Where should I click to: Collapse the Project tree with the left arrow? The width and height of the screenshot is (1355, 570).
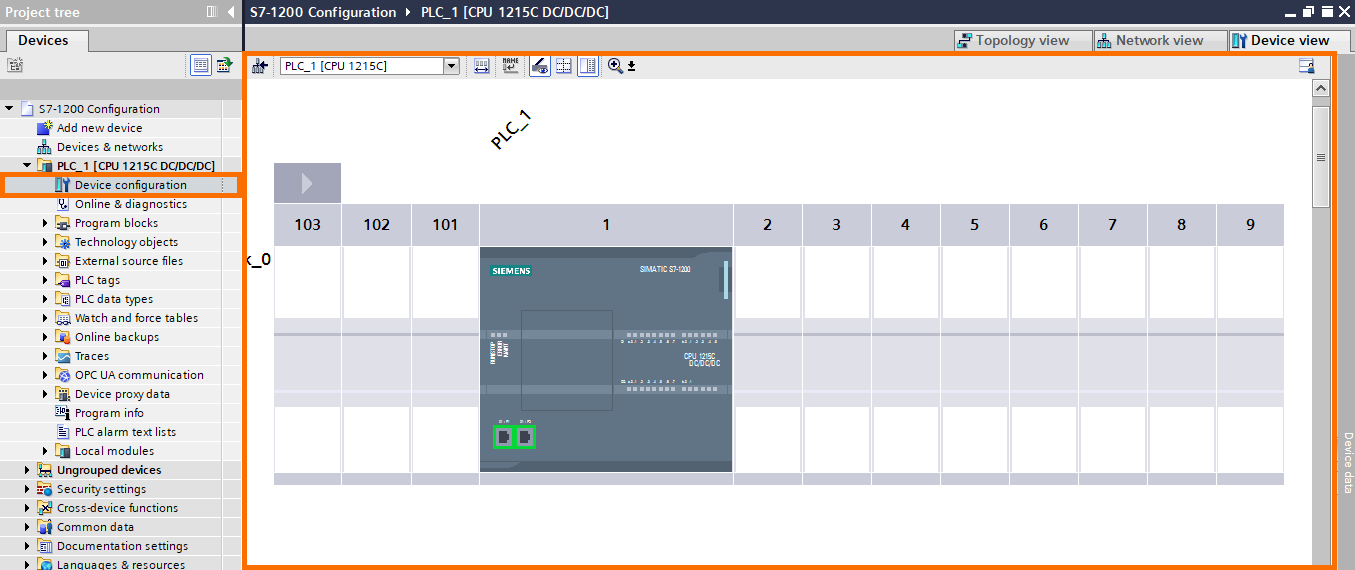[231, 12]
